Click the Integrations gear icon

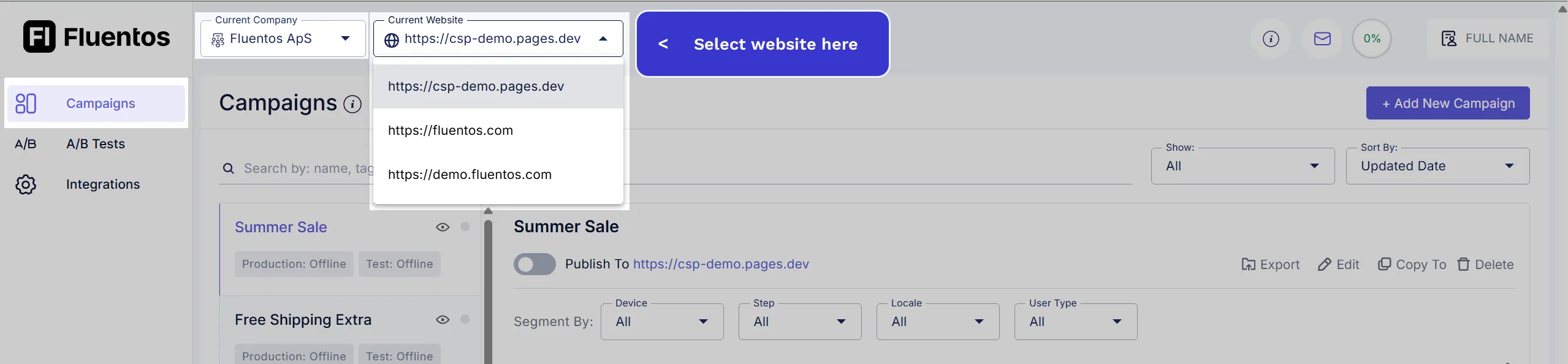coord(26,184)
